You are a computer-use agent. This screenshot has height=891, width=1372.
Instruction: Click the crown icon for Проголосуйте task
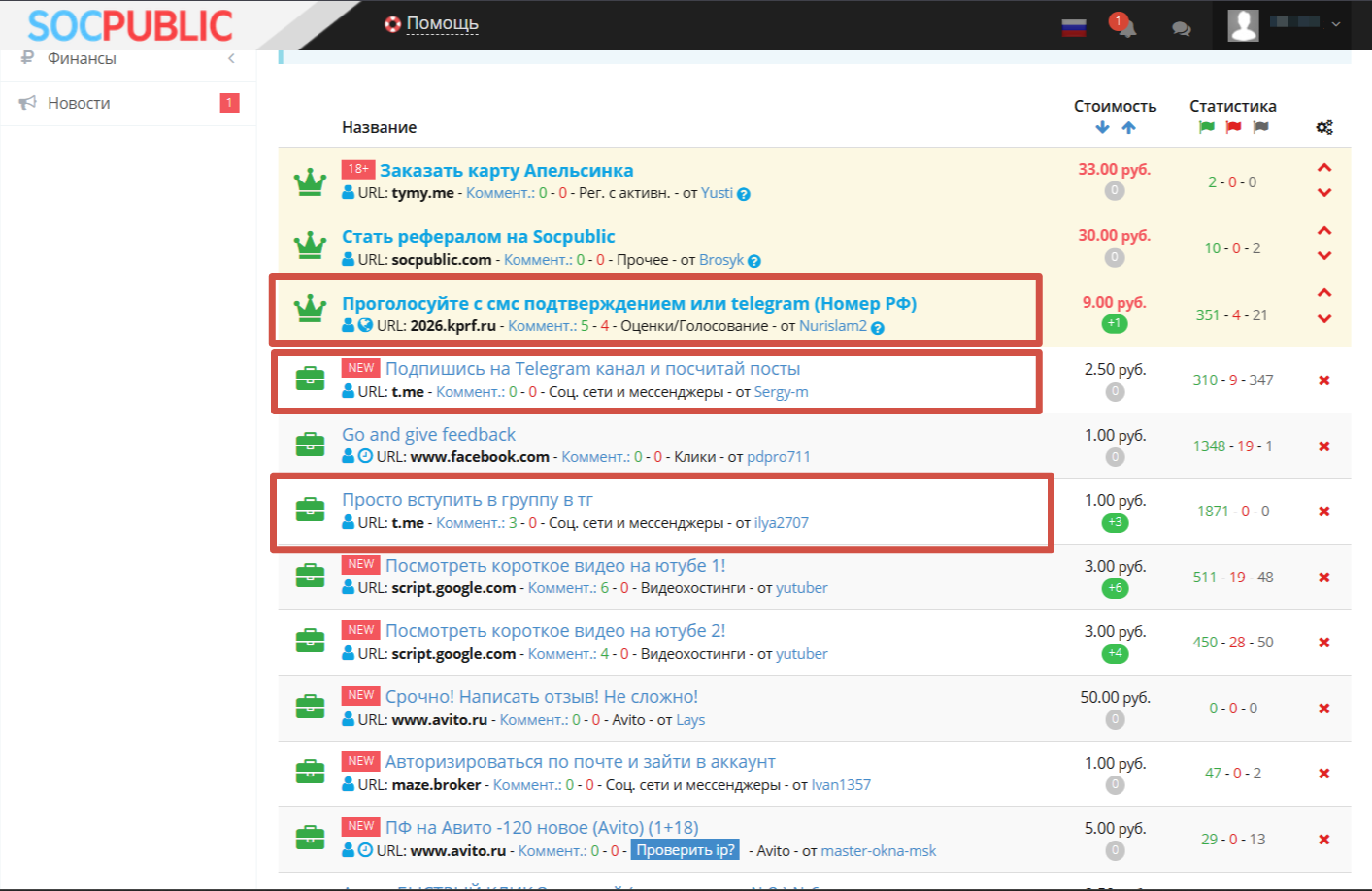[310, 309]
